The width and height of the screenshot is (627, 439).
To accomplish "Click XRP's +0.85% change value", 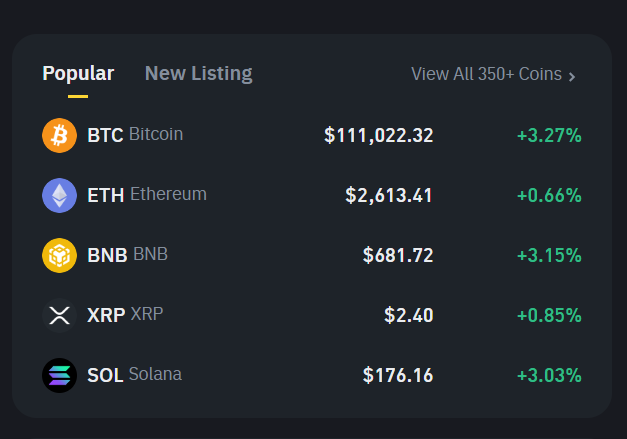I will pyautogui.click(x=549, y=316).
